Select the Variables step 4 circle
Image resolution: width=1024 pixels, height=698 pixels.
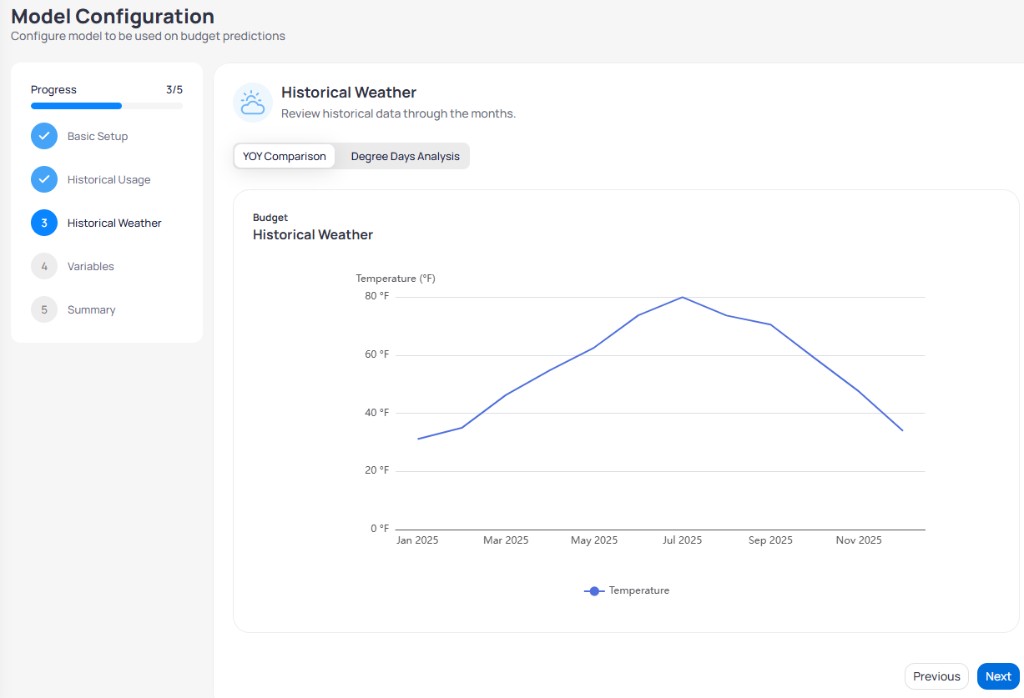44,266
